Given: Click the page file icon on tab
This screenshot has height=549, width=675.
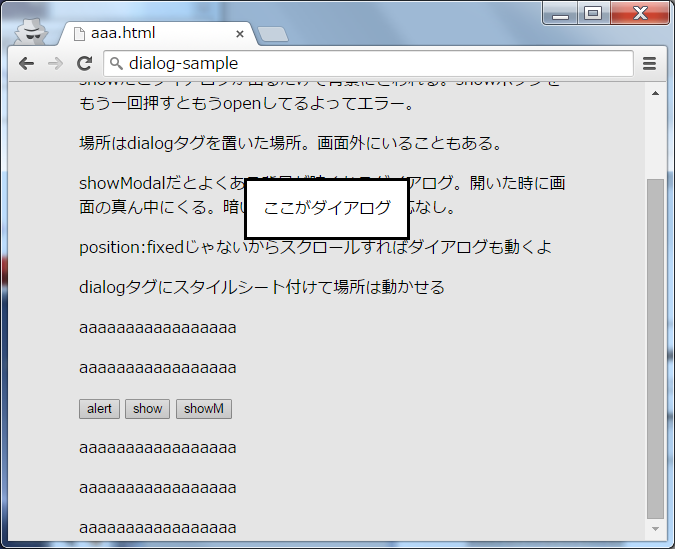Looking at the screenshot, I should pyautogui.click(x=80, y=34).
